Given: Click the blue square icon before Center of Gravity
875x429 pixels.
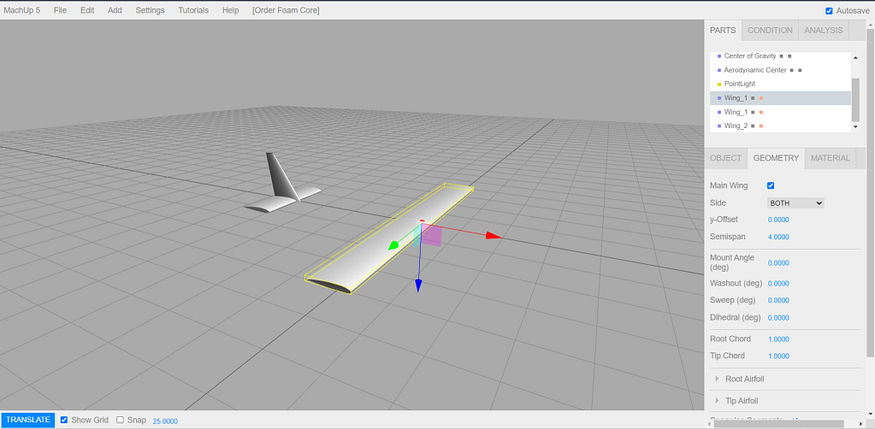Looking at the screenshot, I should pos(719,56).
